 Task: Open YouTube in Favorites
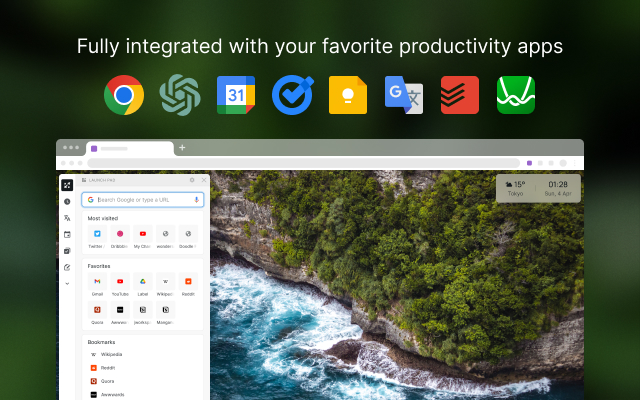[x=120, y=284]
